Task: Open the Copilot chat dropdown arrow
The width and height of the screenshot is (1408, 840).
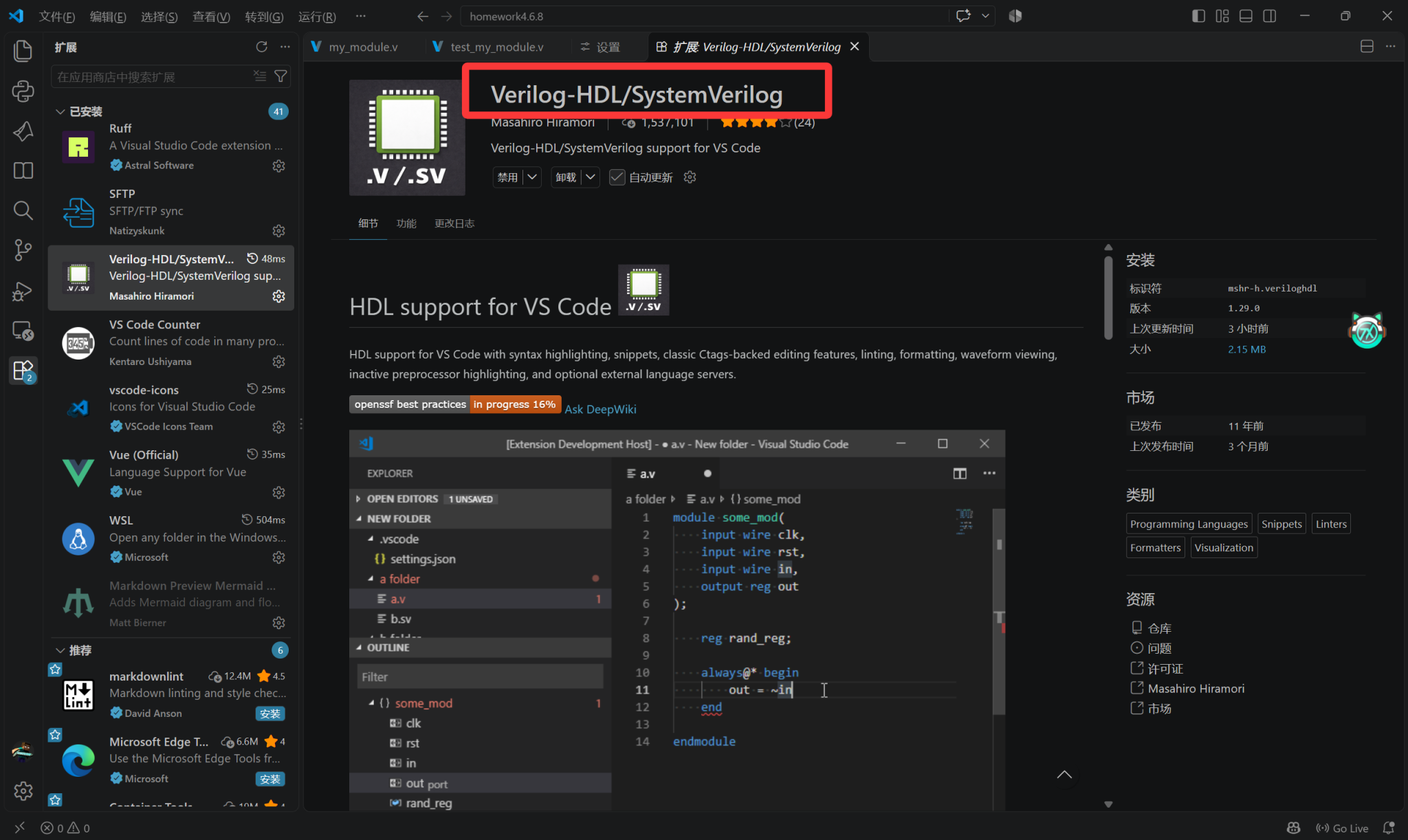Action: tap(985, 16)
